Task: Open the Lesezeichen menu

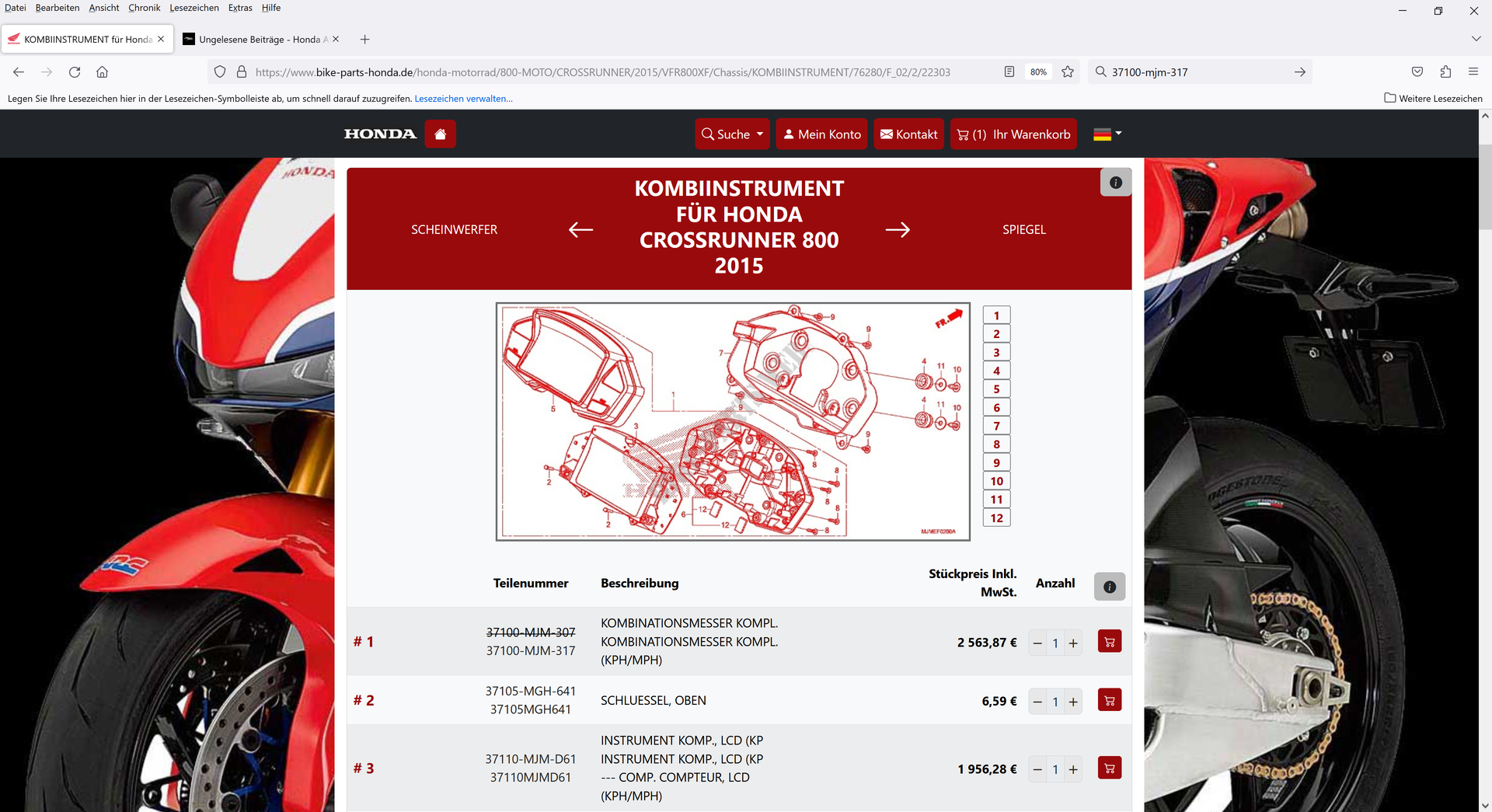Action: pyautogui.click(x=194, y=8)
